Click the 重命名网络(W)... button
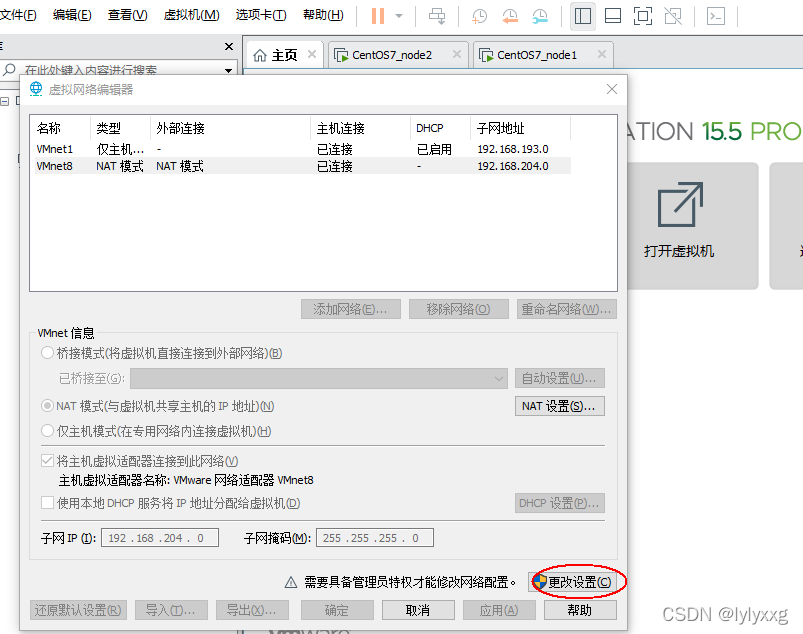The image size is (803, 634). (566, 309)
